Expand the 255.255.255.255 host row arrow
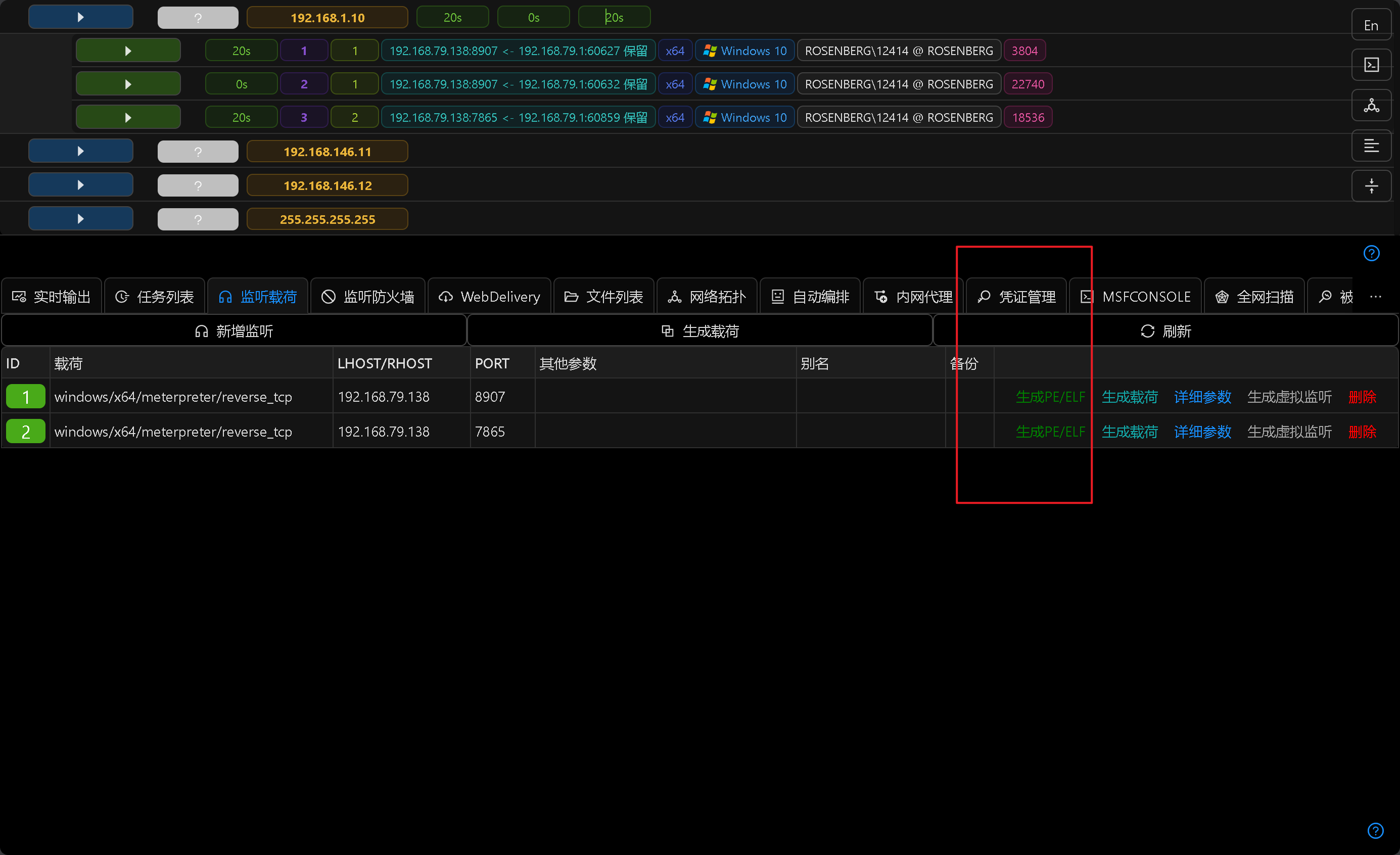Image resolution: width=1400 pixels, height=855 pixels. click(x=81, y=219)
